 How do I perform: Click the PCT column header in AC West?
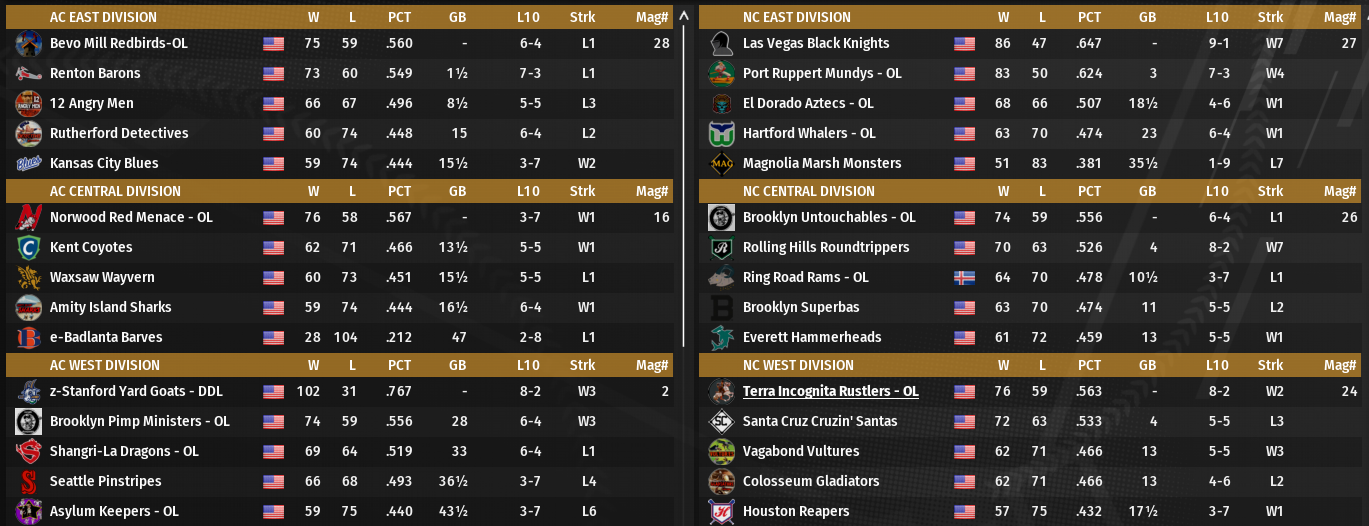[399, 365]
